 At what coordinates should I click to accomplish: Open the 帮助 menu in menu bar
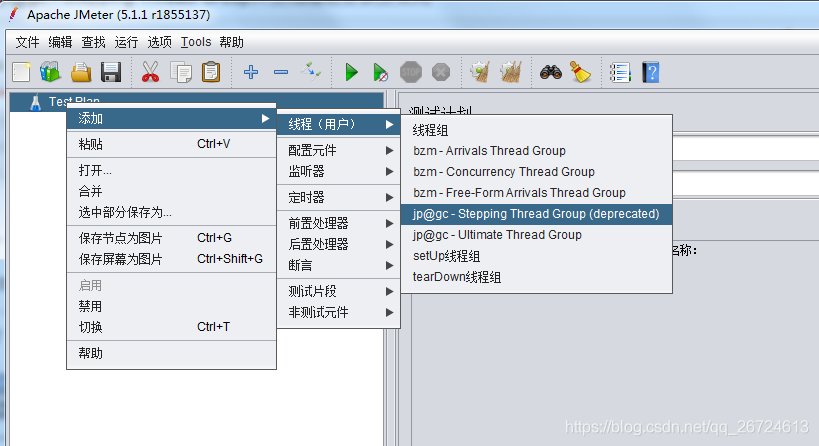pos(231,42)
